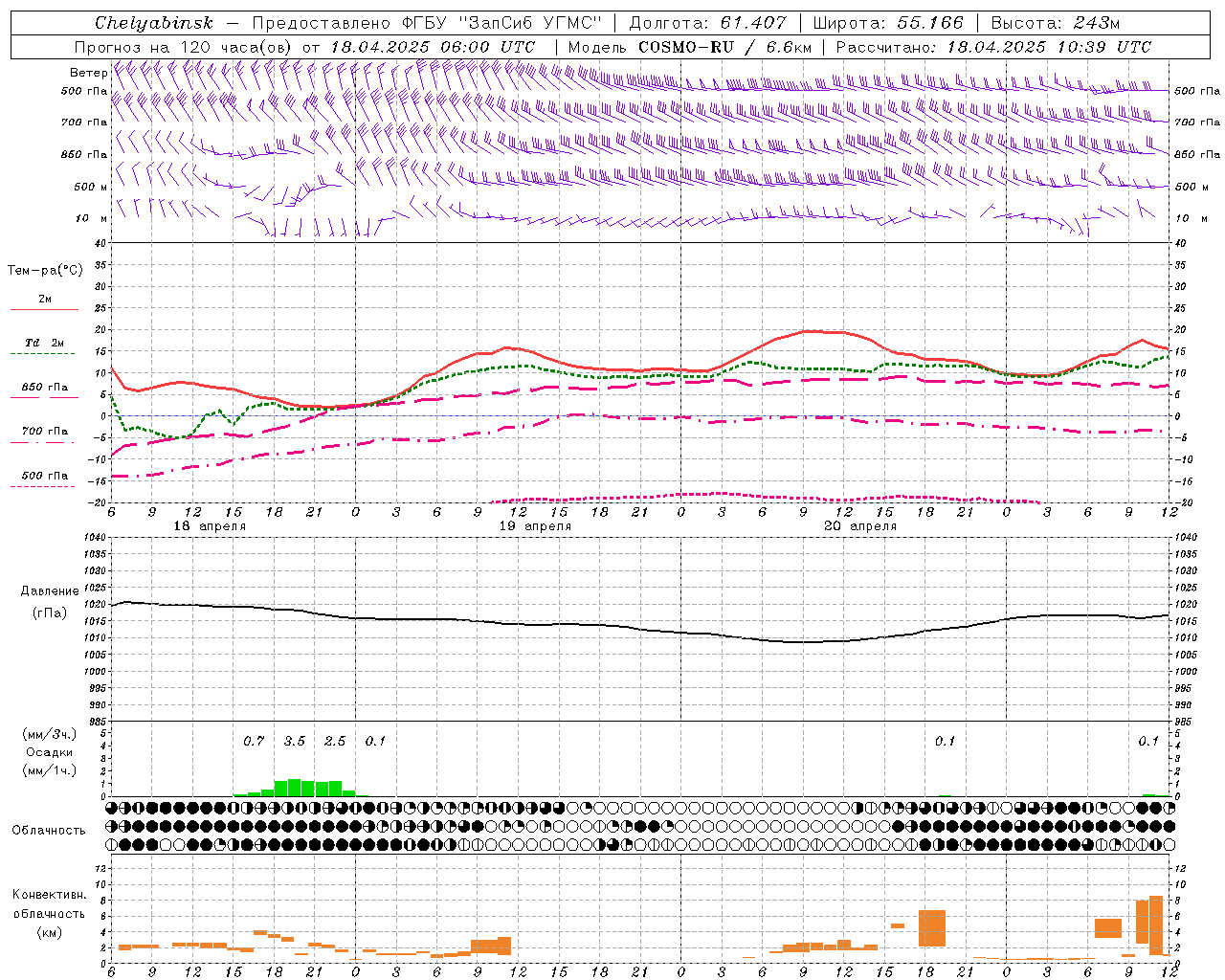Click the 'Ветер' wind panel label
This screenshot has height=980, width=1225.
pos(89,73)
